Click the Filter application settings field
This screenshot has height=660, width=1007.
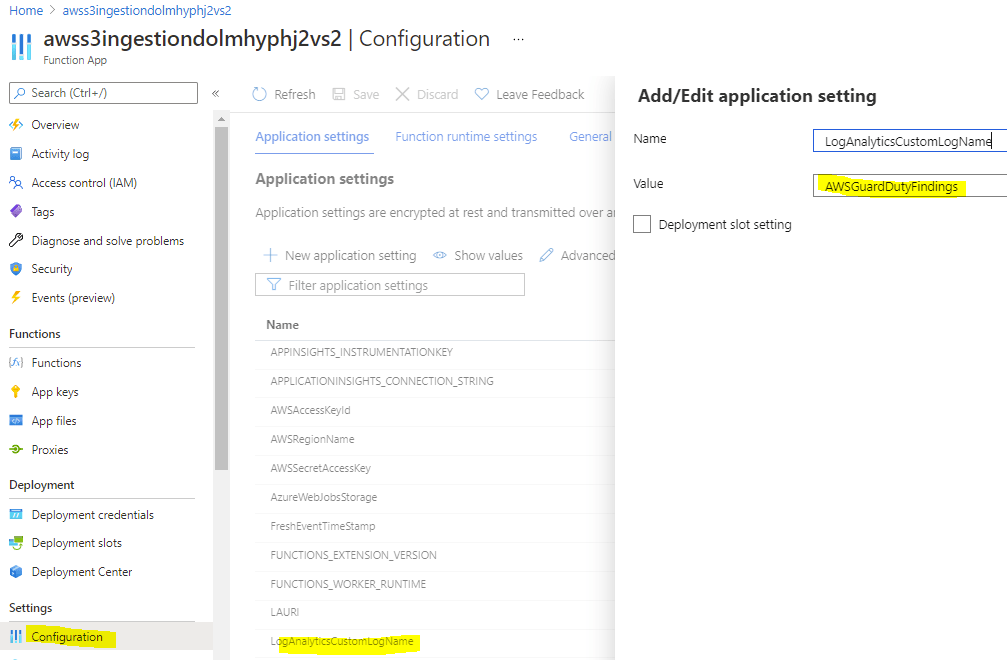click(x=390, y=285)
